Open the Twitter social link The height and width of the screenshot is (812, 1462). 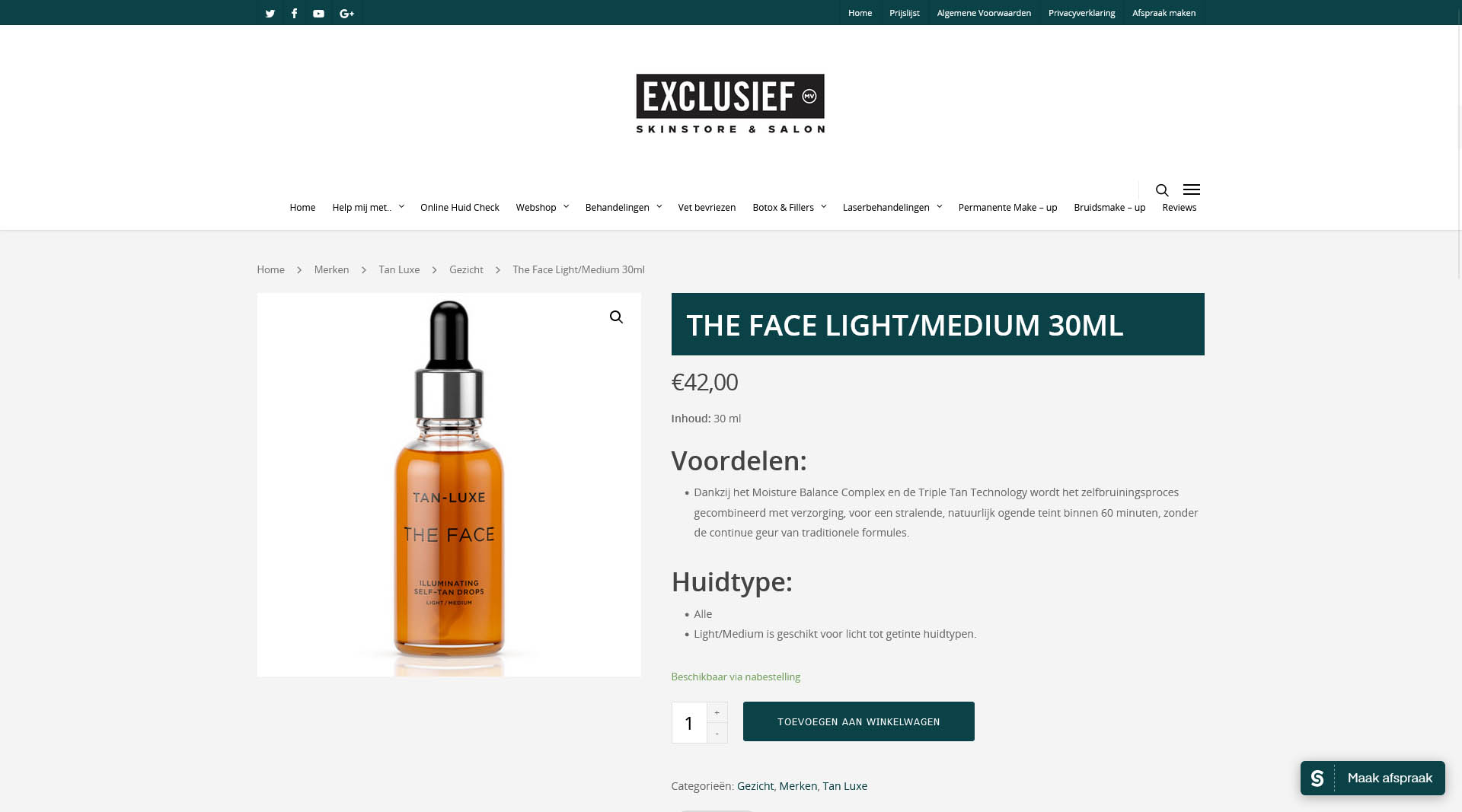point(270,13)
